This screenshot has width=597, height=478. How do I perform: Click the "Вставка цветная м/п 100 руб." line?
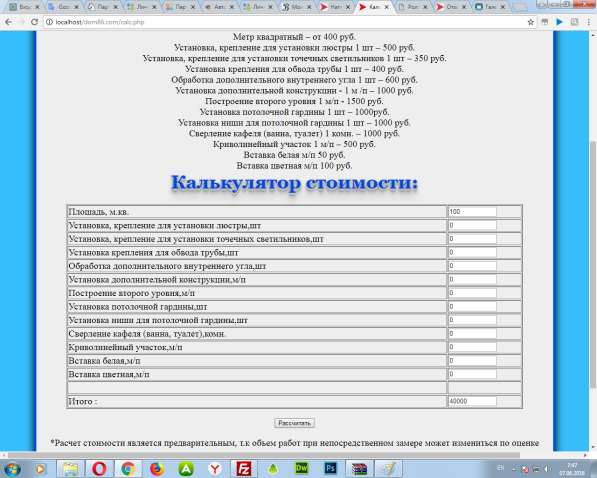coord(294,166)
